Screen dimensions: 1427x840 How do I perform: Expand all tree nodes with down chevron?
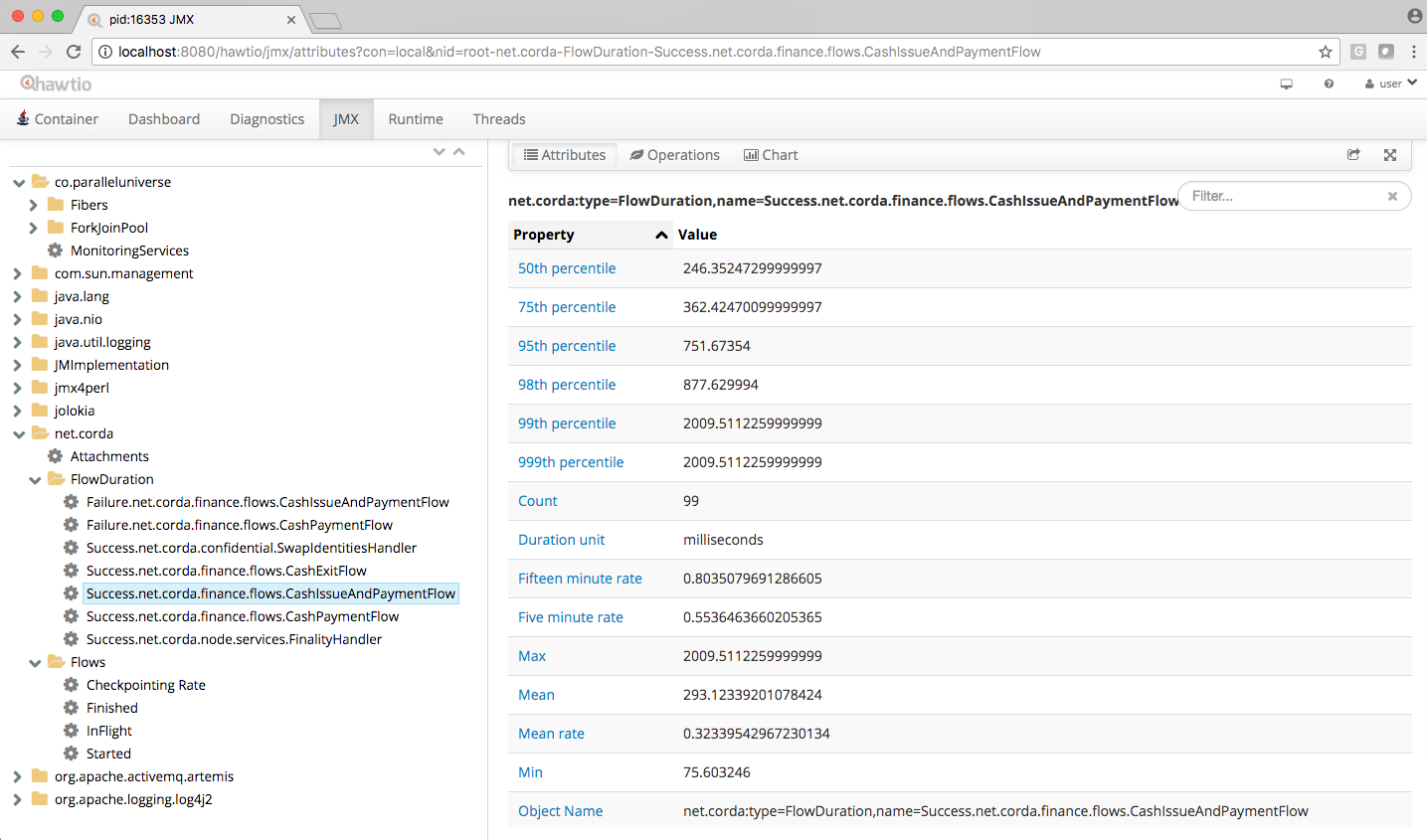coord(440,152)
